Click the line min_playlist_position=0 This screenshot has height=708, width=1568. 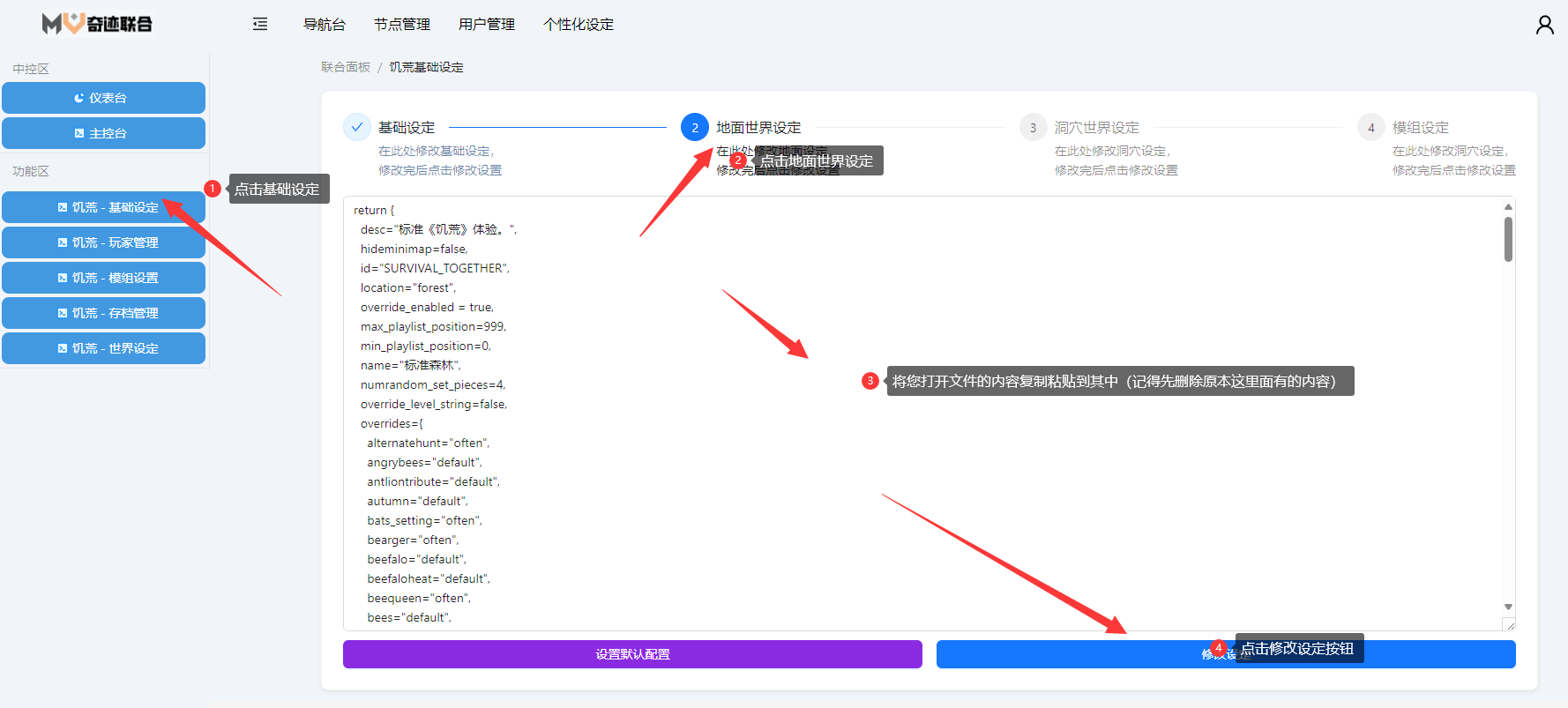click(425, 346)
